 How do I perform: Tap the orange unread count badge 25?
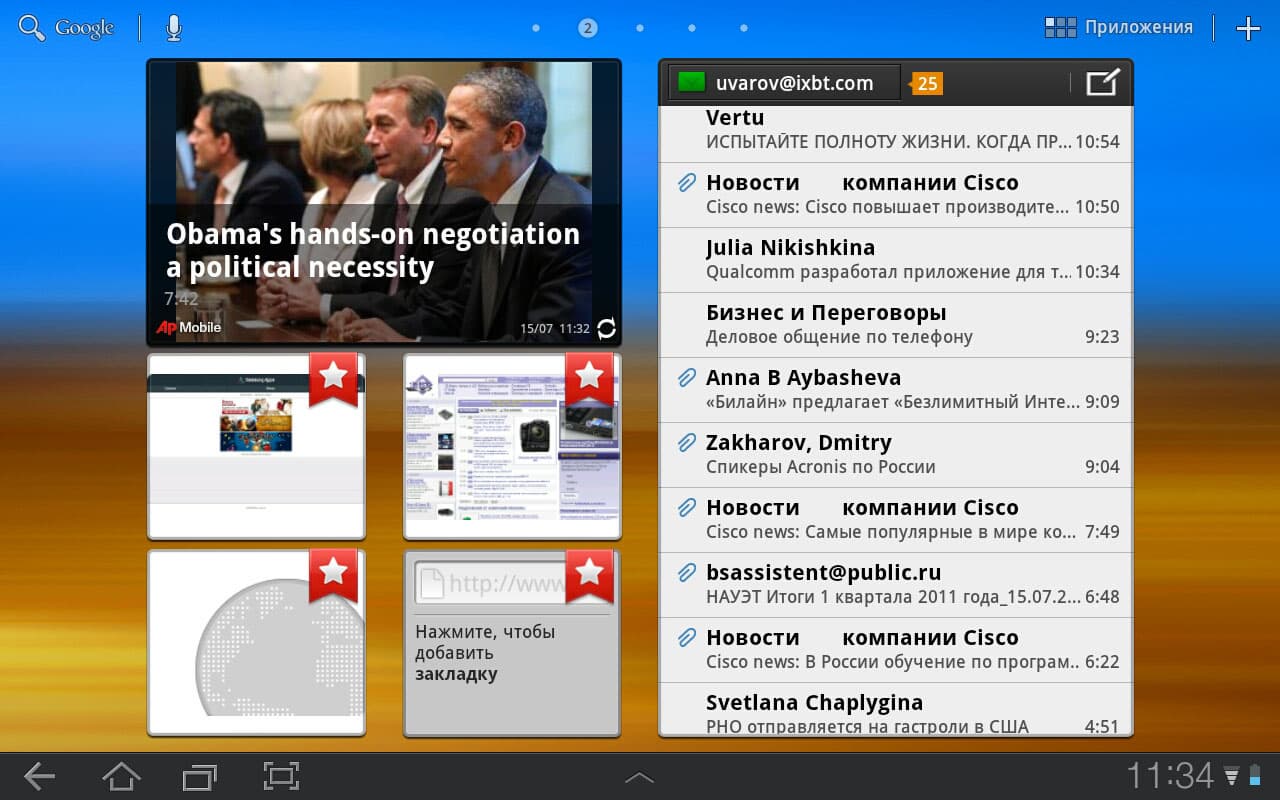pos(927,84)
